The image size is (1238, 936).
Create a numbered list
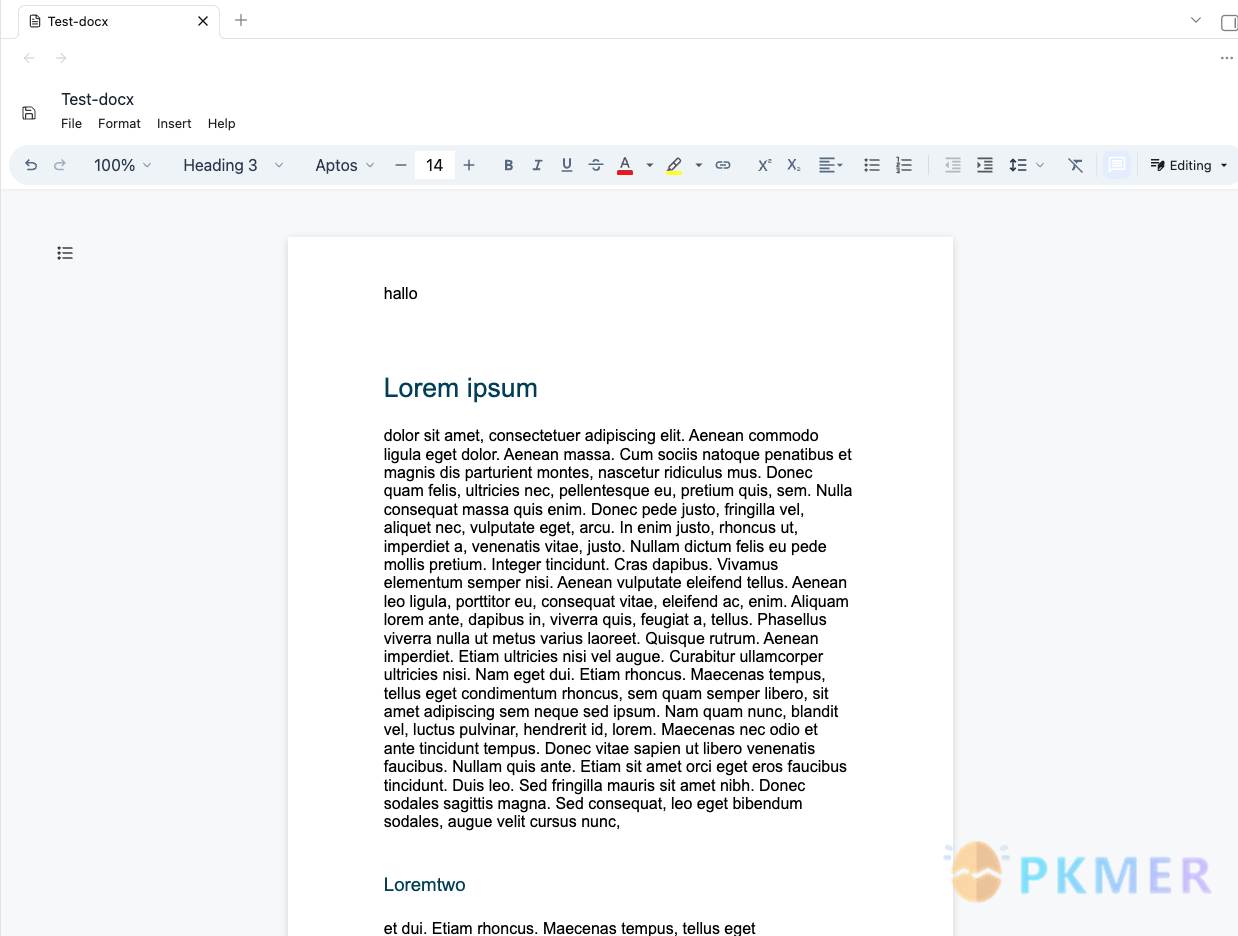[904, 165]
